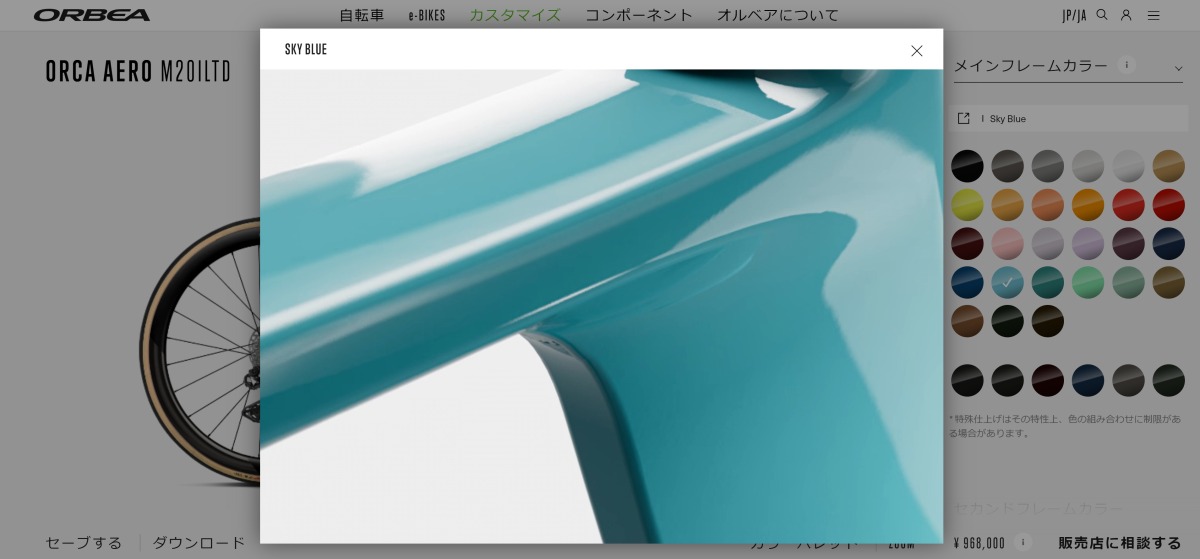This screenshot has width=1200, height=559.
Task: Click info icon beside メインフレームカラー
Action: (1127, 65)
